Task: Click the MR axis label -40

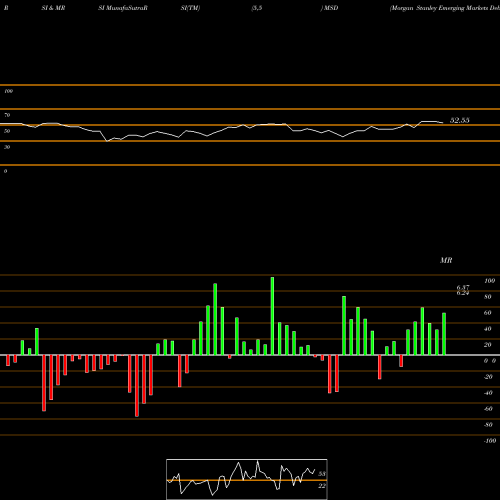Action: click(x=488, y=393)
